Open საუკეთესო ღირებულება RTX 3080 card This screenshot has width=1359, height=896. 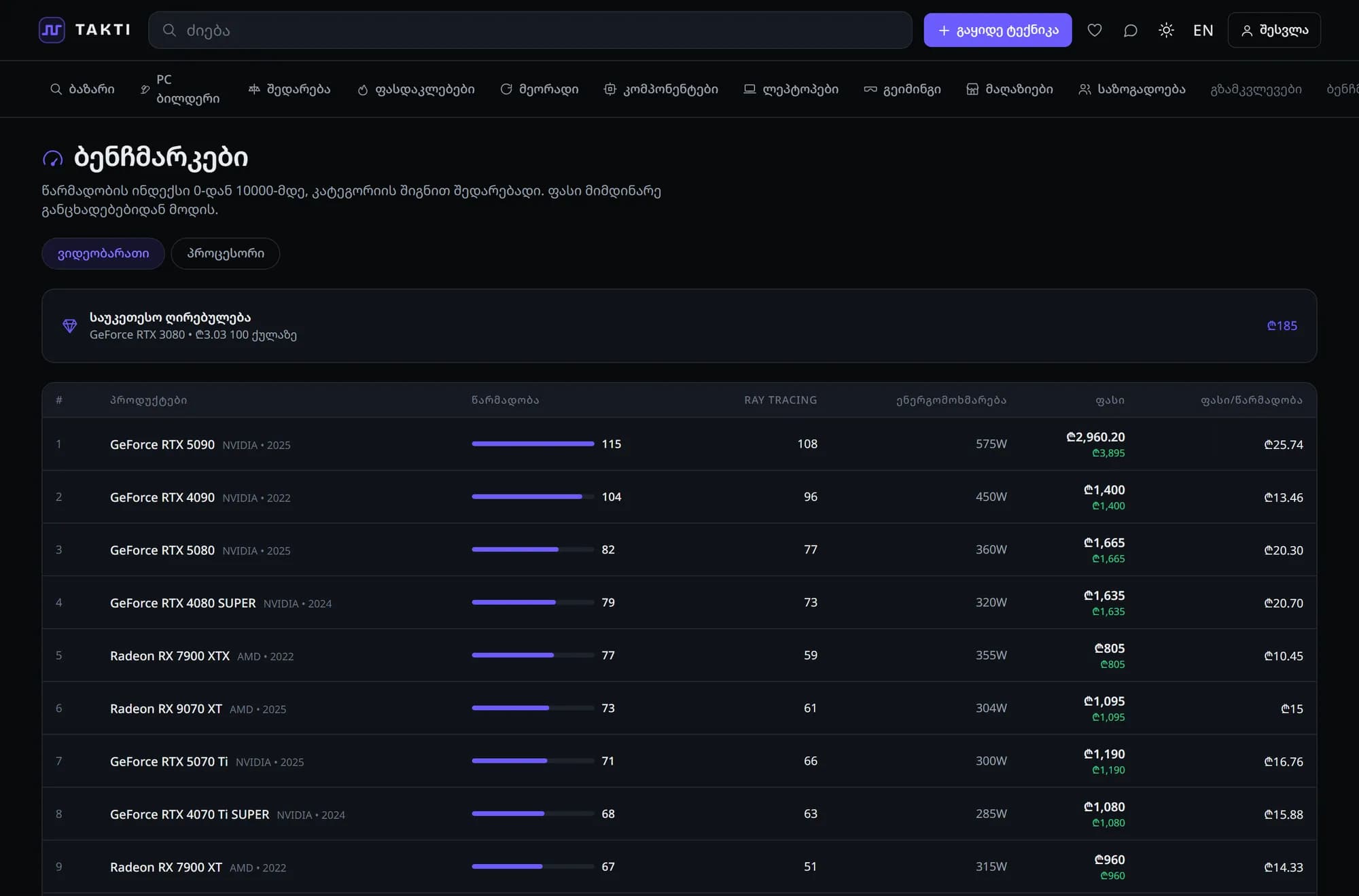(x=679, y=325)
